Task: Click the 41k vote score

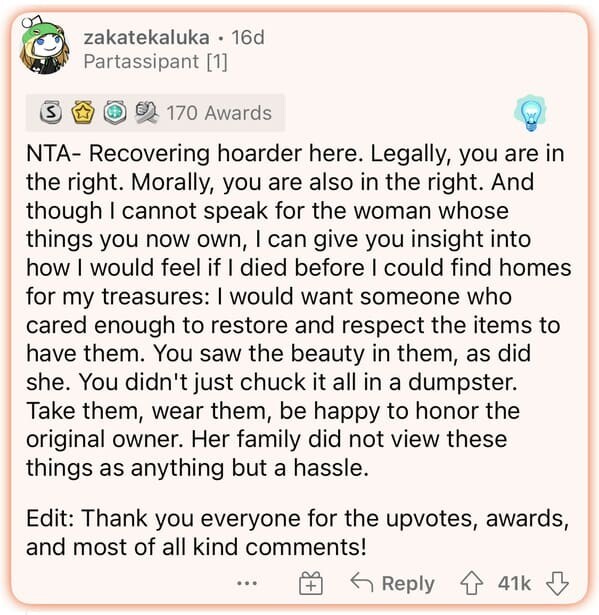Action: pos(514,583)
